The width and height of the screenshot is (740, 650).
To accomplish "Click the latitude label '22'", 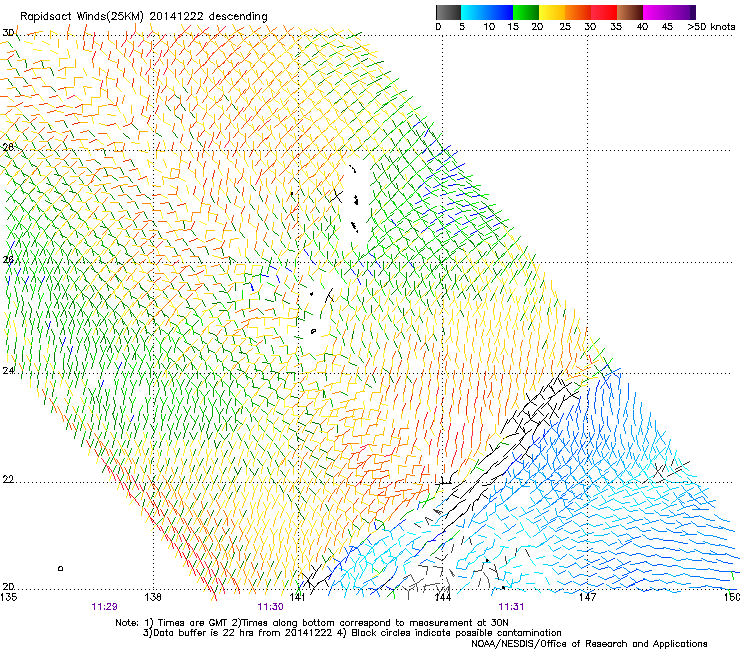I will (8, 480).
